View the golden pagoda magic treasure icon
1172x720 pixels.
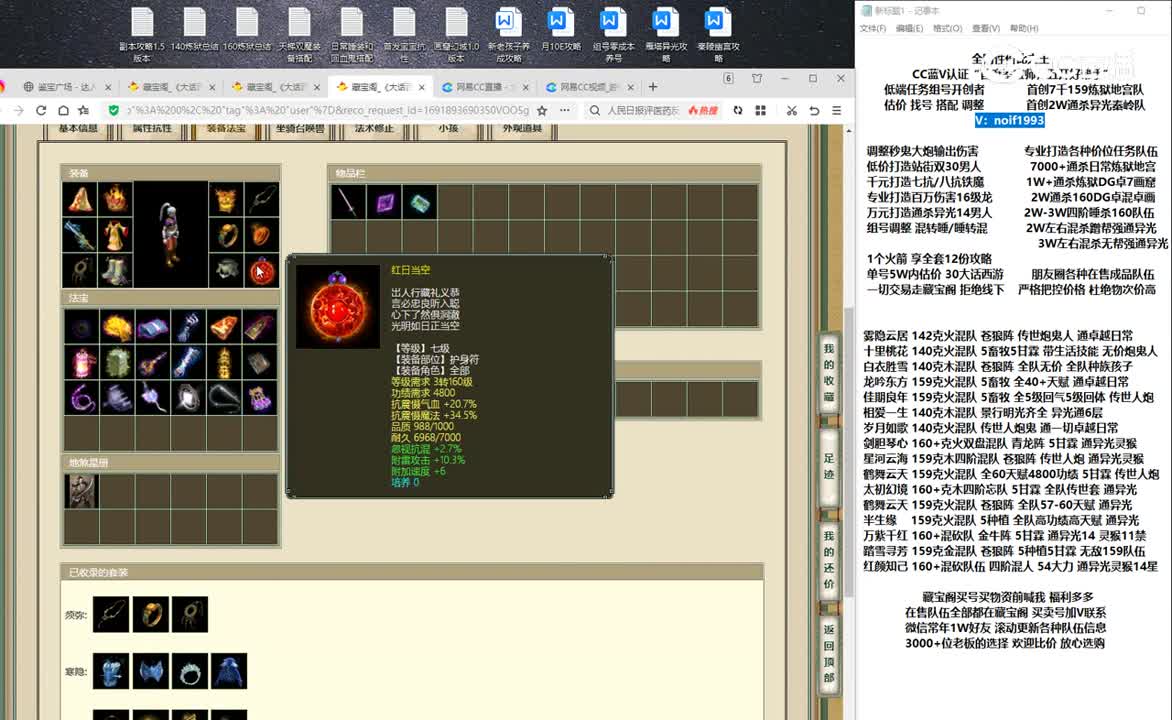click(x=224, y=363)
